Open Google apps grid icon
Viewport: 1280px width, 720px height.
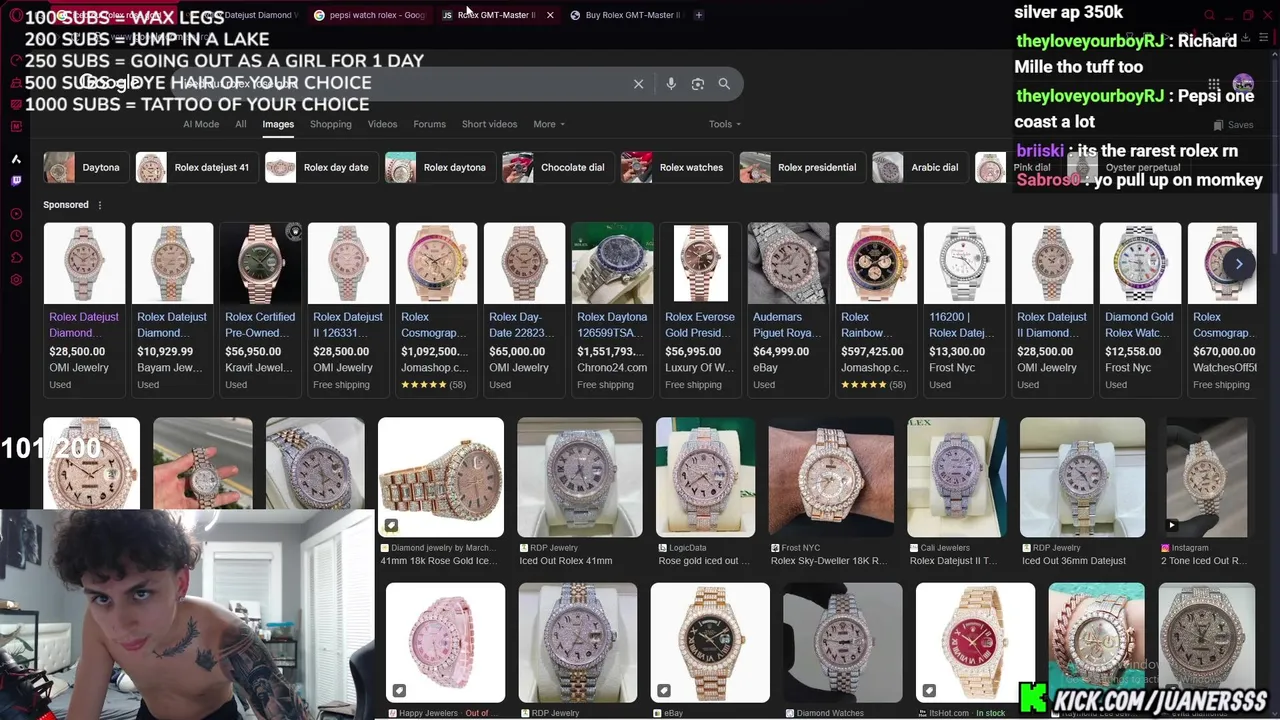(1213, 84)
